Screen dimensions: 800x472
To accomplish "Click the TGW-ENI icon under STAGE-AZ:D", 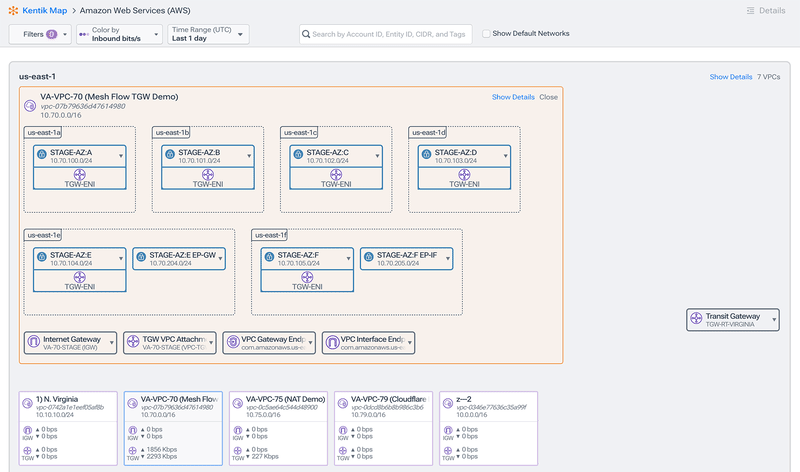I will click(x=464, y=175).
